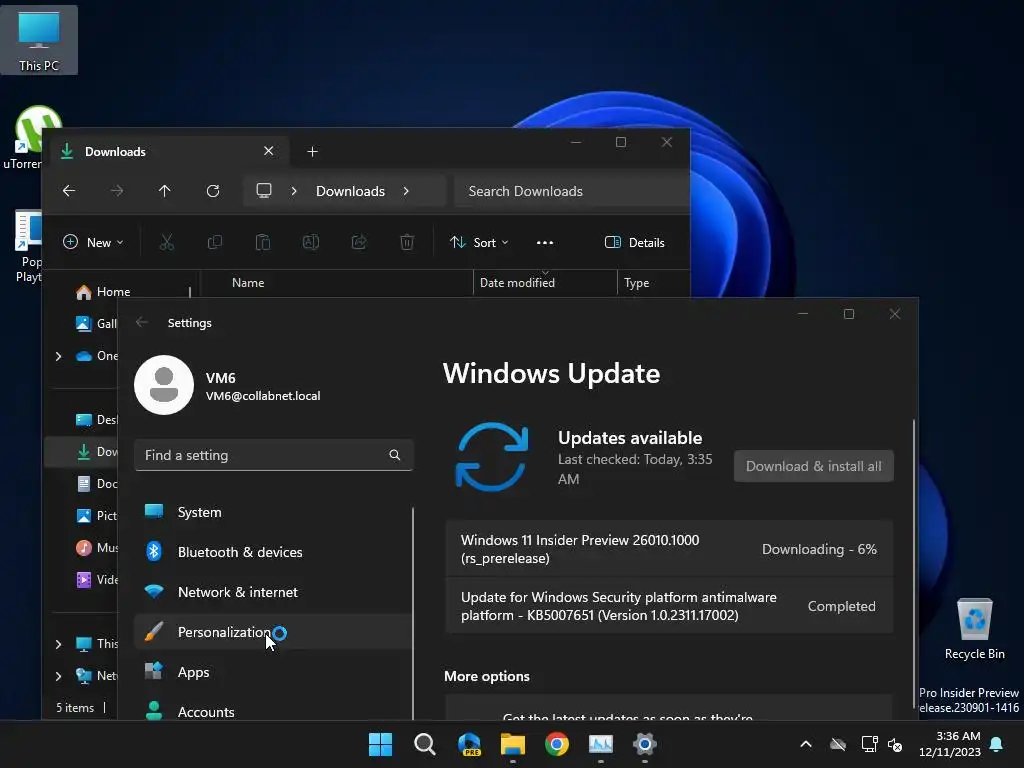Screen dimensions: 1024x768
Task: Open Apps settings category
Action: click(273, 671)
